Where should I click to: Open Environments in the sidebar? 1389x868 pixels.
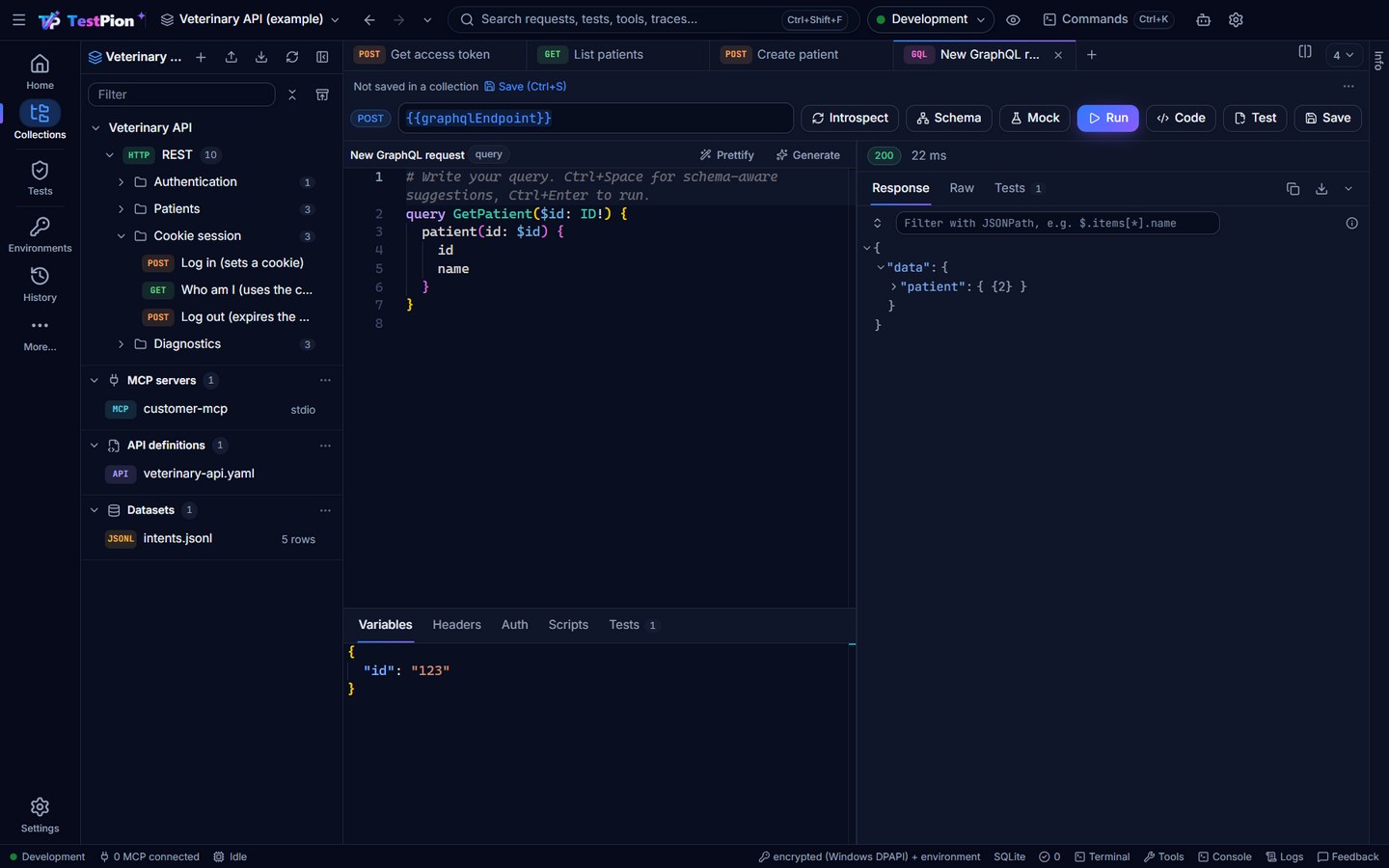(x=40, y=234)
